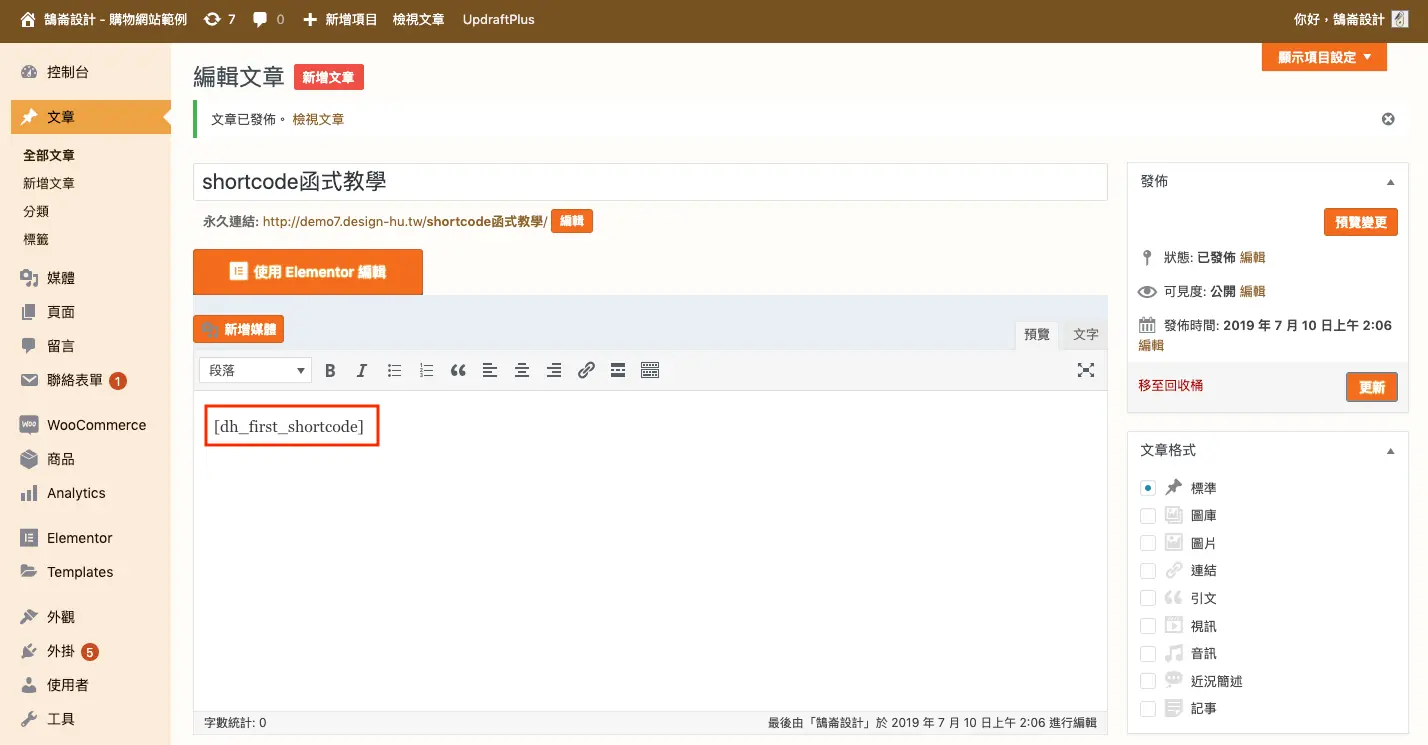Image resolution: width=1428 pixels, height=745 pixels.
Task: Click the 更新 update button
Action: [1372, 387]
